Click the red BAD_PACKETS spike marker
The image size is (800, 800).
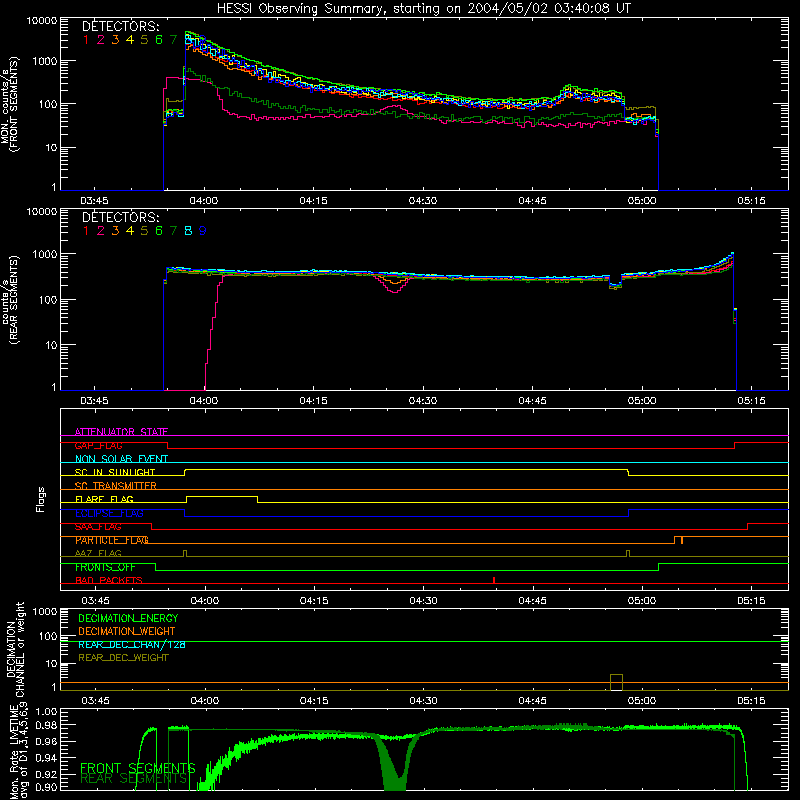[494, 580]
